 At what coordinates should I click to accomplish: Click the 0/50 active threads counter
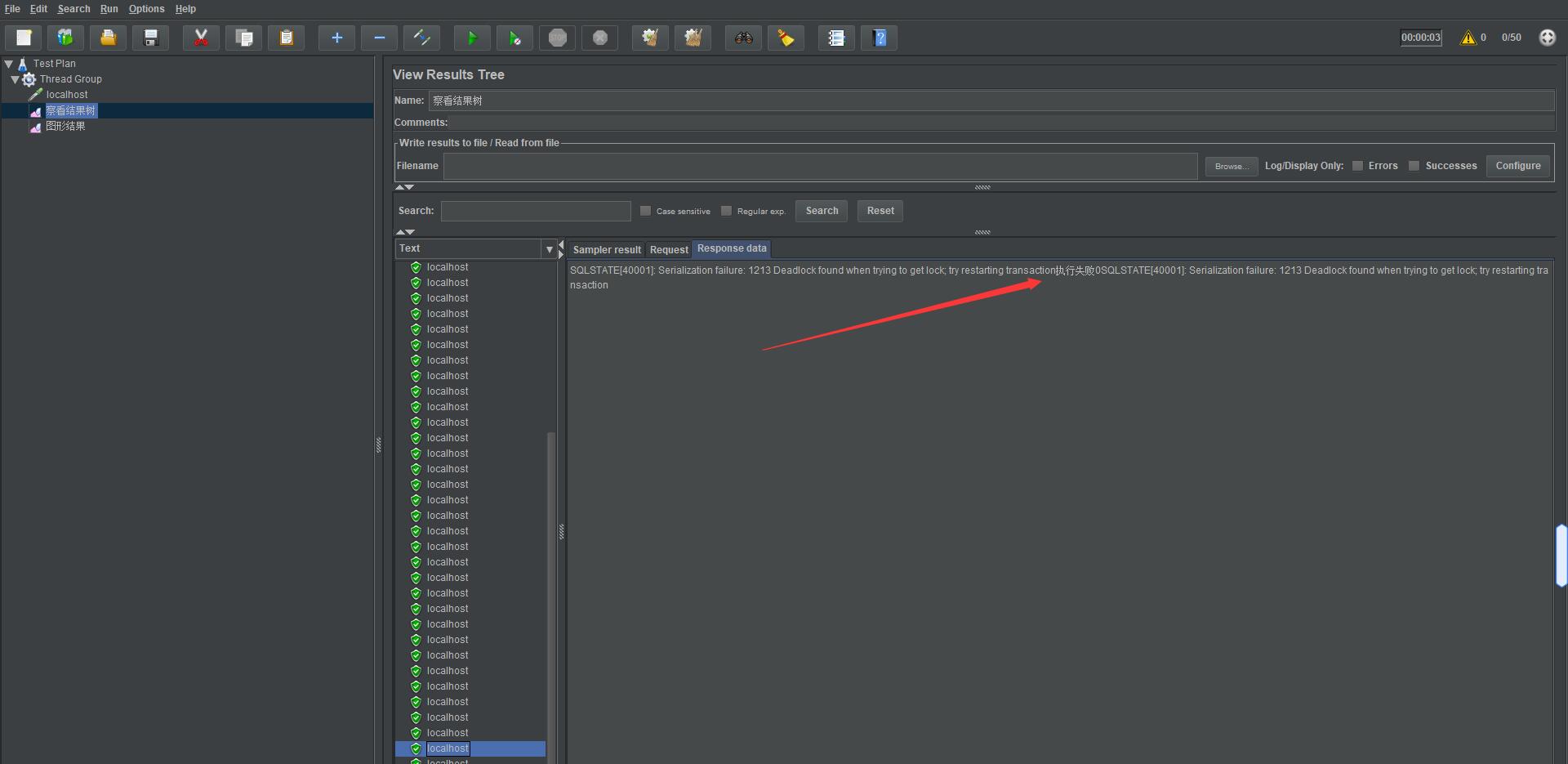1511,38
